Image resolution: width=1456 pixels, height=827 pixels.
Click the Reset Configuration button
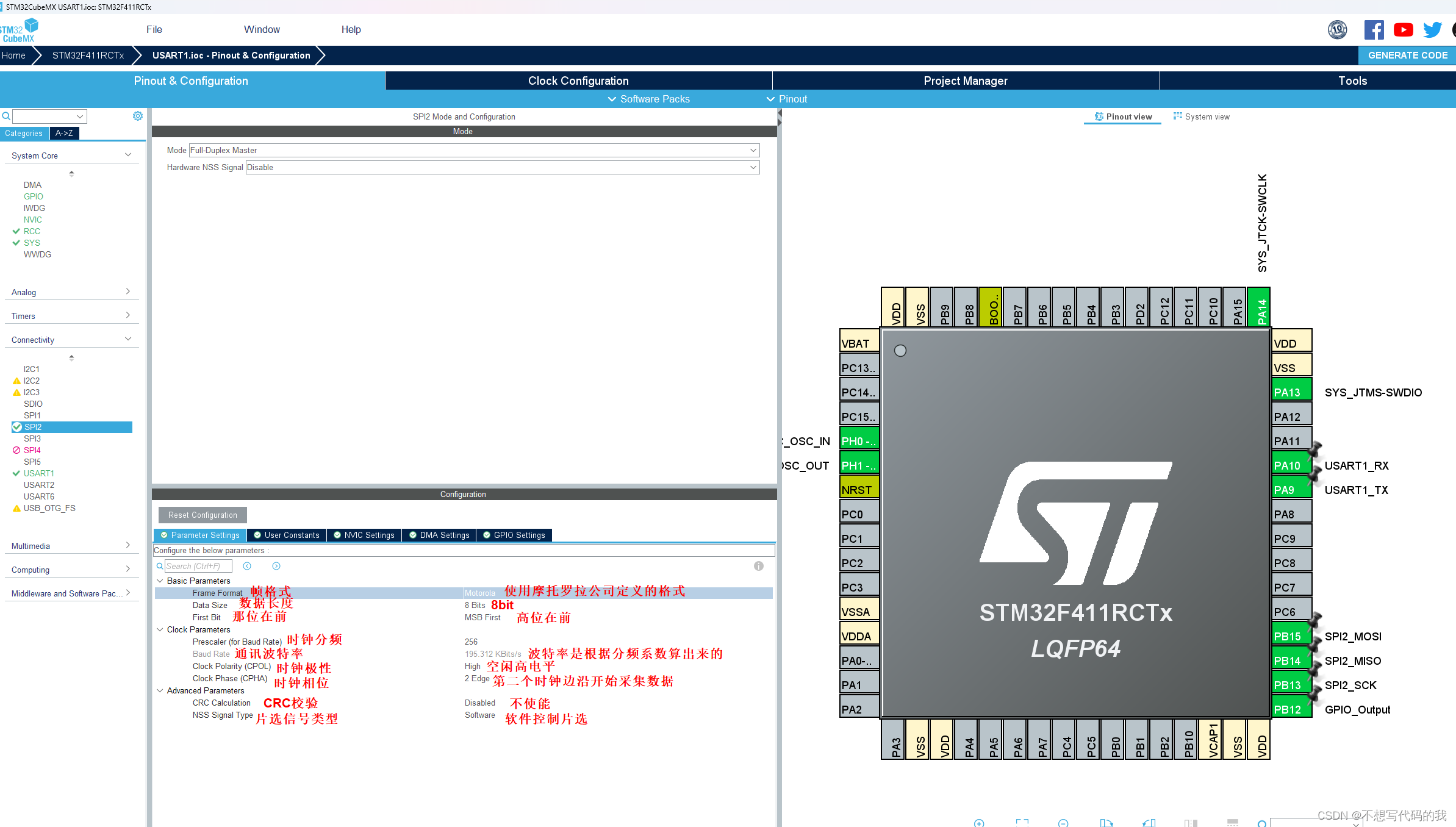(203, 515)
